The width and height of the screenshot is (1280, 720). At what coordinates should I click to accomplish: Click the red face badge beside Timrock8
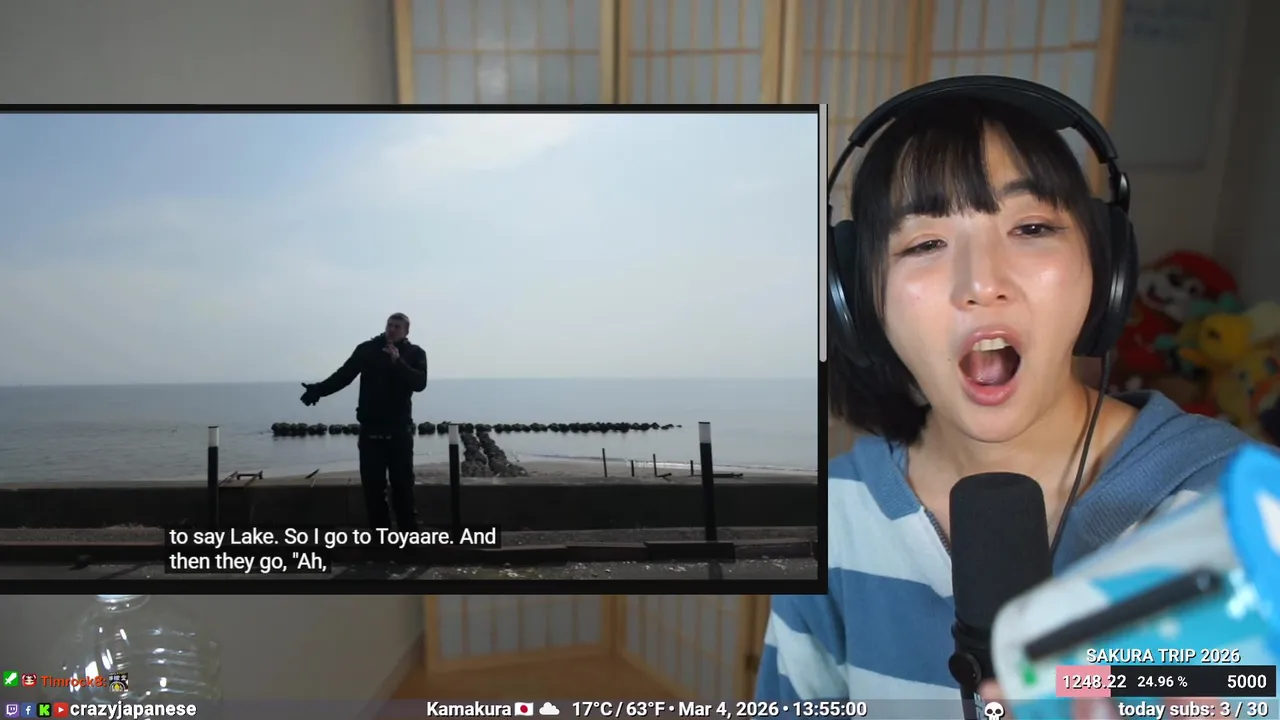29,680
